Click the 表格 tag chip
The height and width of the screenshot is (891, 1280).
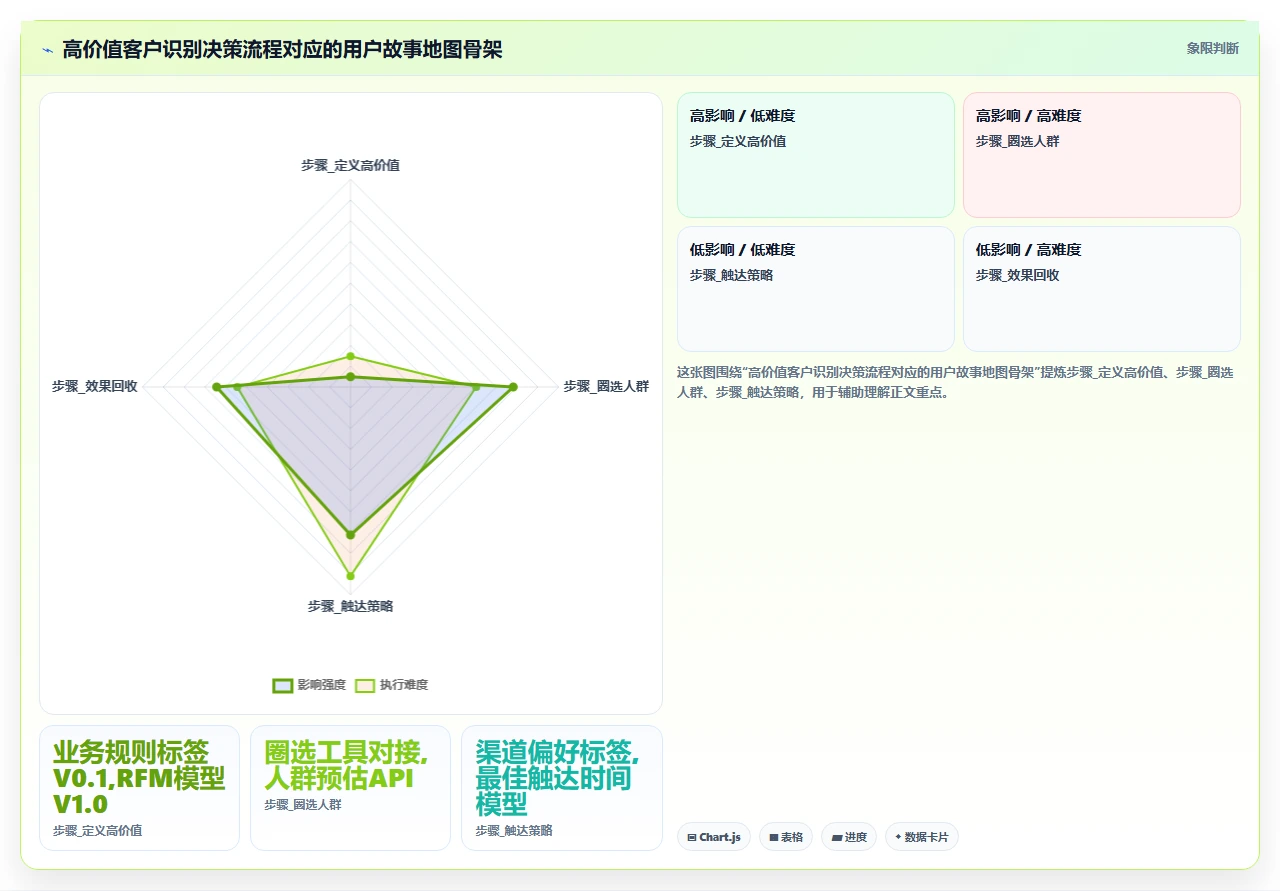786,837
